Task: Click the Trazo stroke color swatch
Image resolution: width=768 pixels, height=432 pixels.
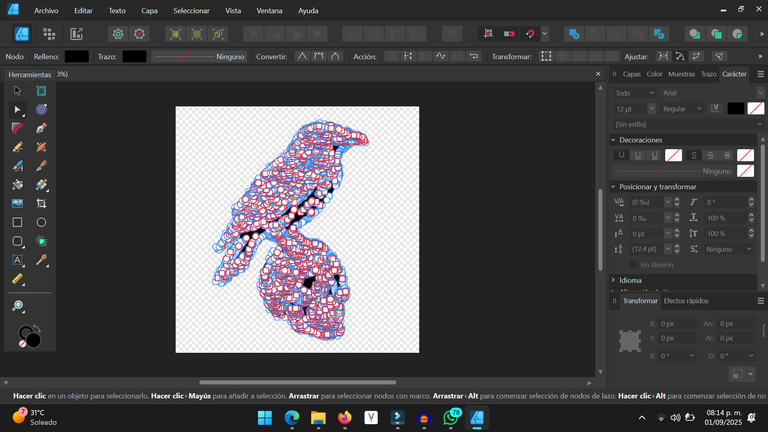Action: 134,56
